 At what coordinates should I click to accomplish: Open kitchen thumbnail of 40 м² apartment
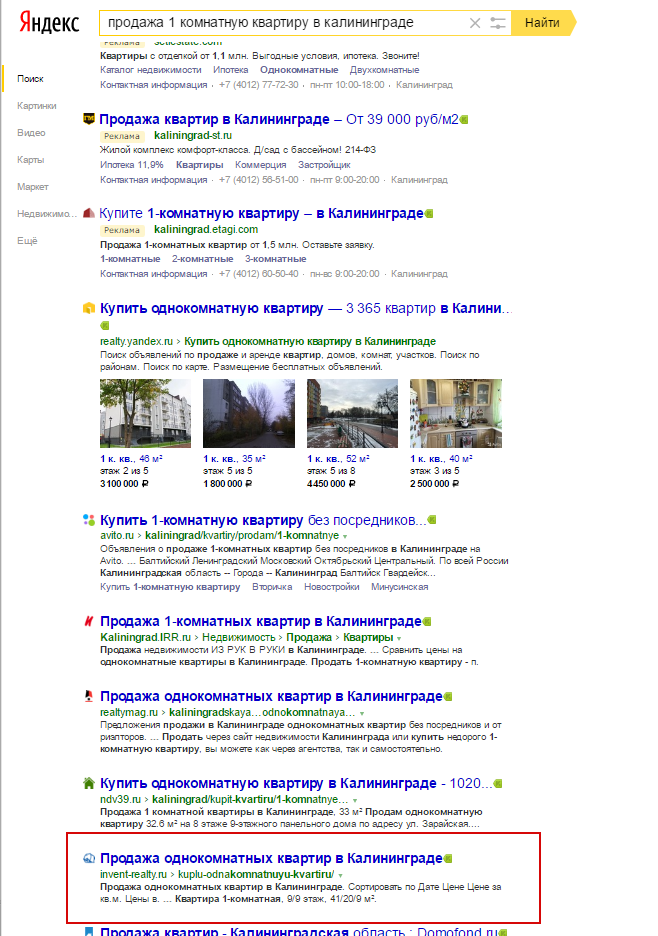point(456,413)
